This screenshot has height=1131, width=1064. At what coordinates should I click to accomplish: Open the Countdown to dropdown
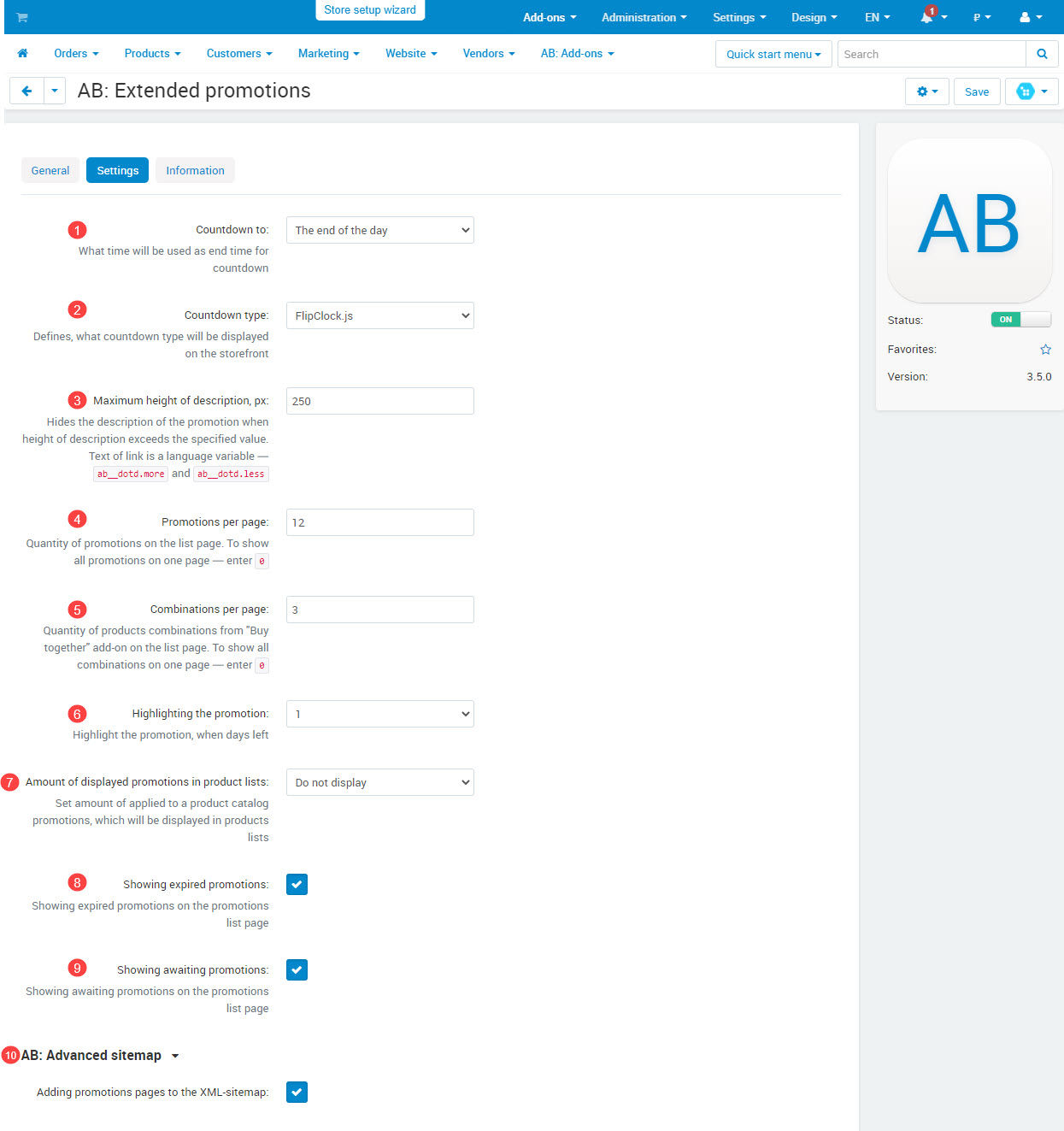click(379, 230)
